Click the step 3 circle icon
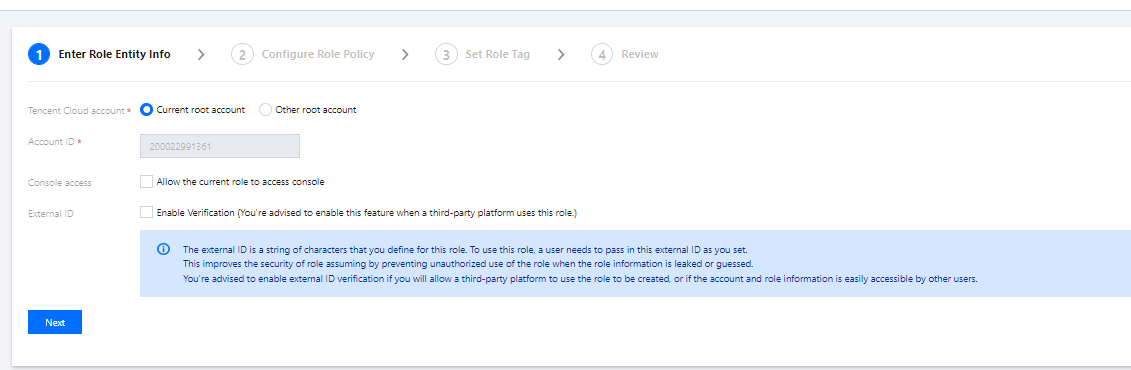 click(446, 55)
